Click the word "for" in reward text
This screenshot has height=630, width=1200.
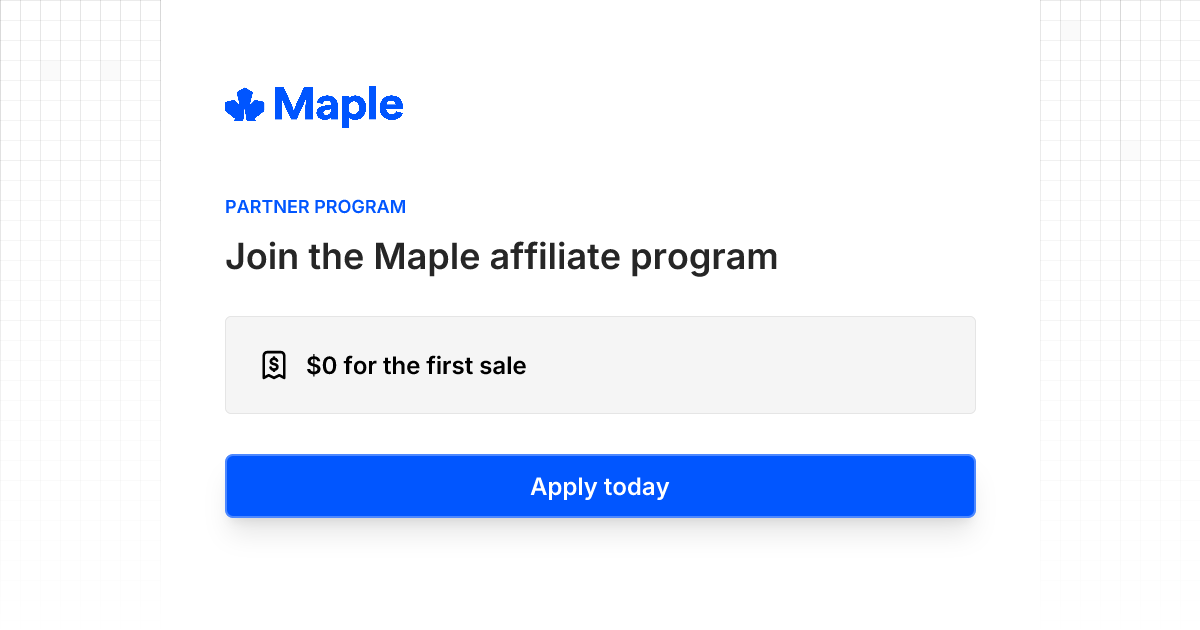(360, 366)
